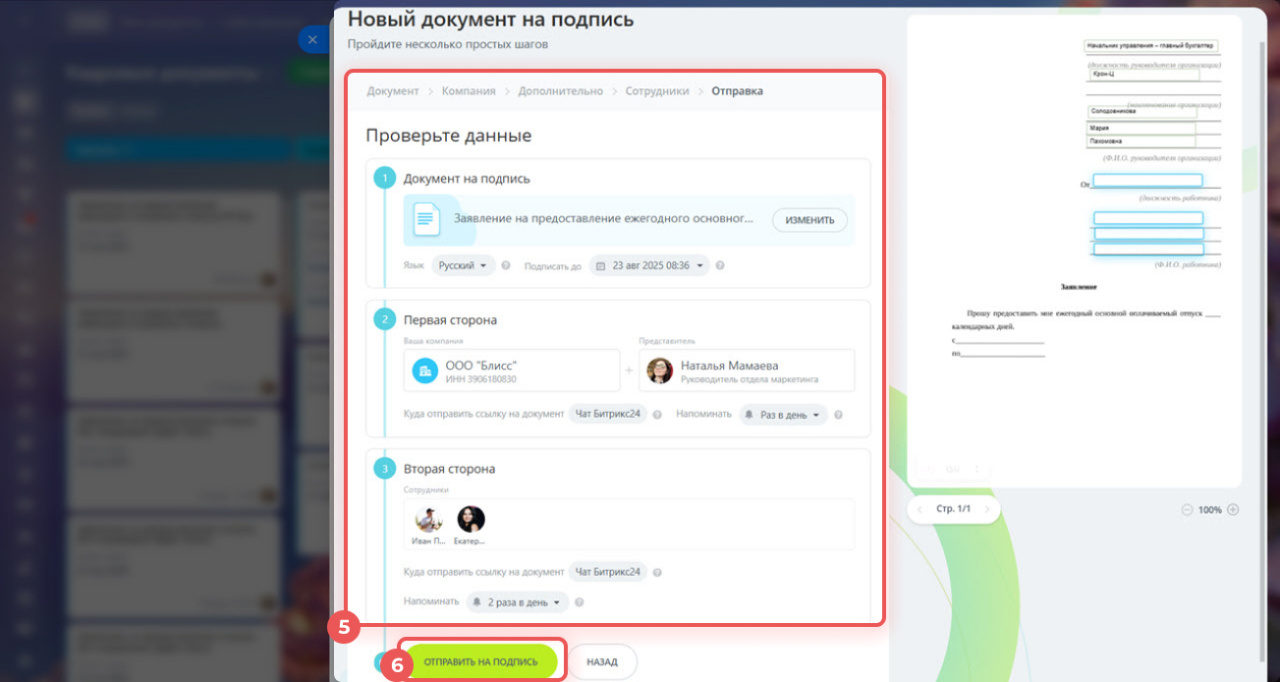Click the Пахомовна field in document preview
This screenshot has width=1280, height=682.
(x=1141, y=142)
